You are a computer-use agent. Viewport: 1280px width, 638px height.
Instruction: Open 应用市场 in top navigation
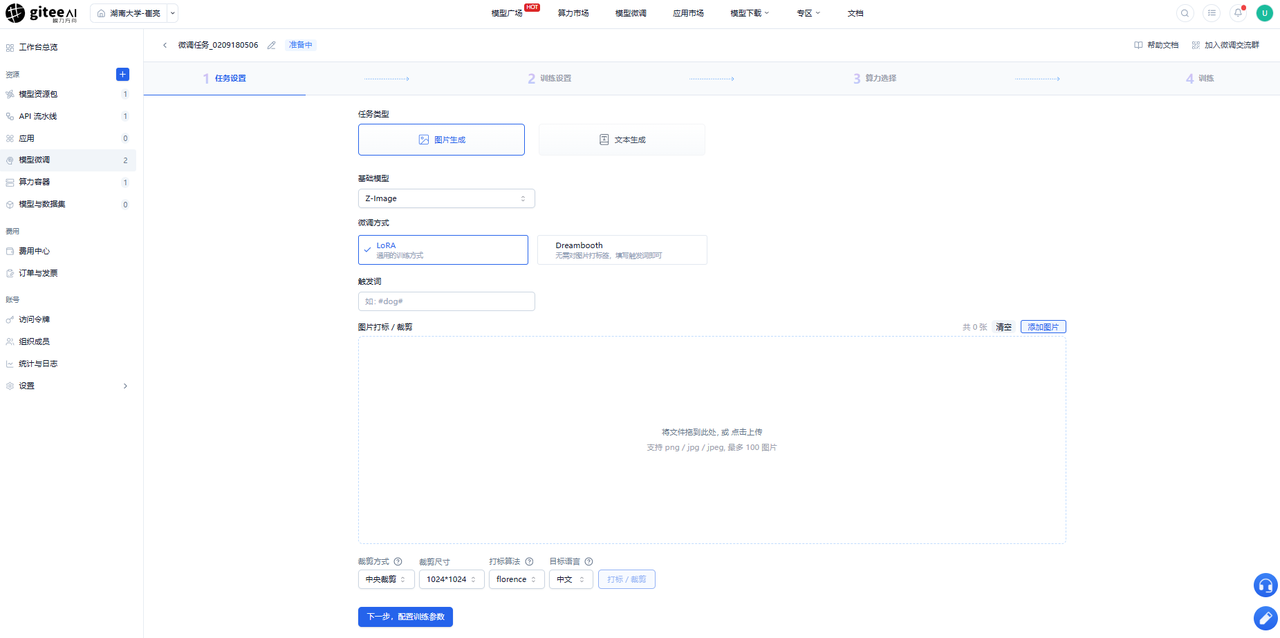point(688,13)
